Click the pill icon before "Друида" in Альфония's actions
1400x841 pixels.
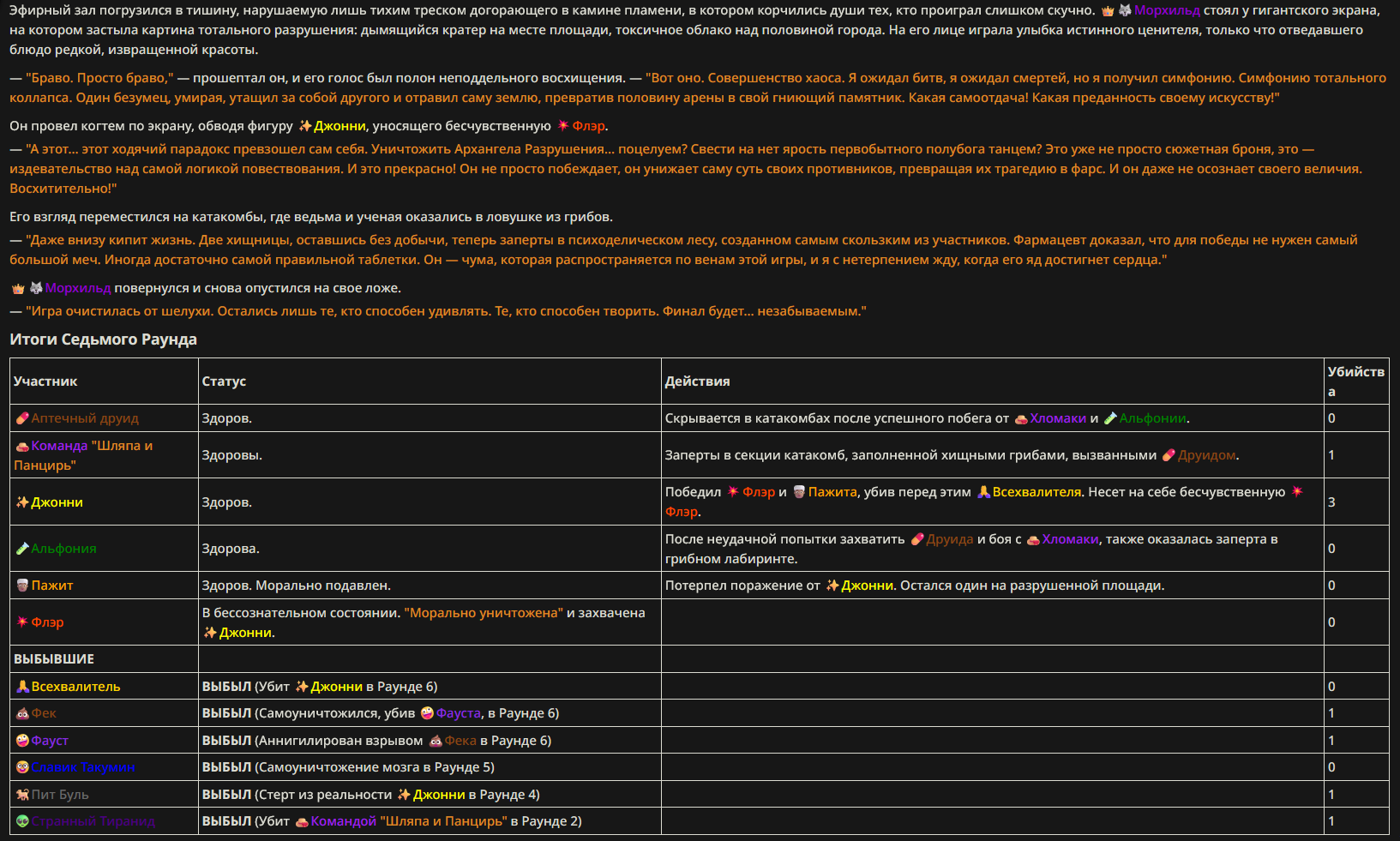[917, 539]
